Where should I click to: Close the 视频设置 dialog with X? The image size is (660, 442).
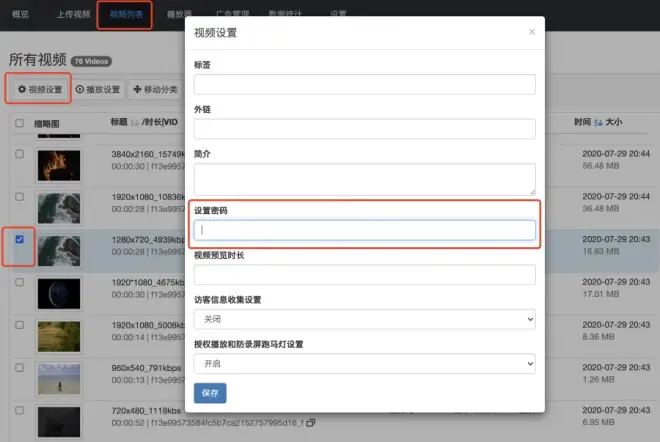tap(532, 32)
